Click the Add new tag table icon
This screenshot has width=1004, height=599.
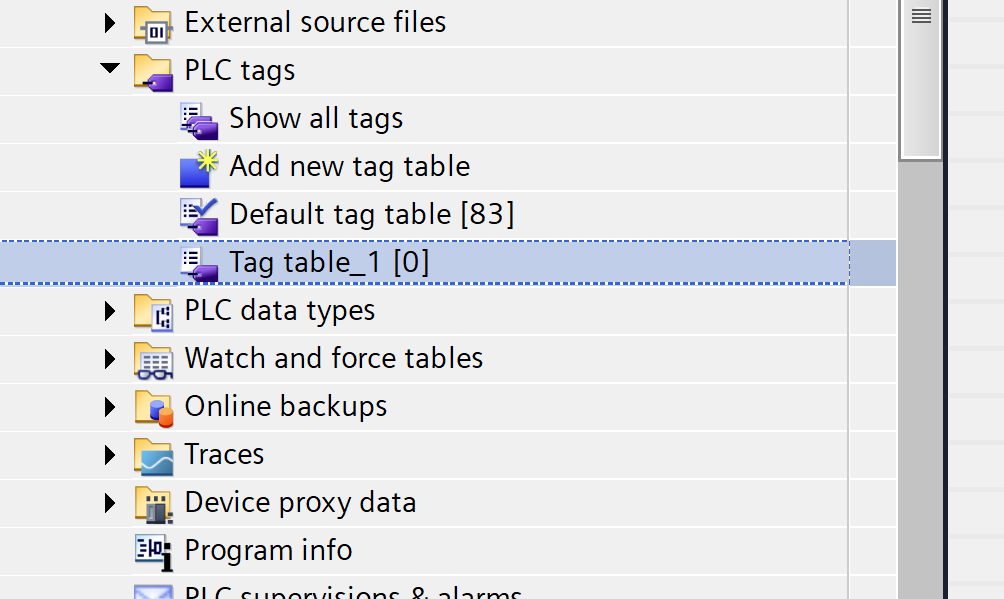199,167
